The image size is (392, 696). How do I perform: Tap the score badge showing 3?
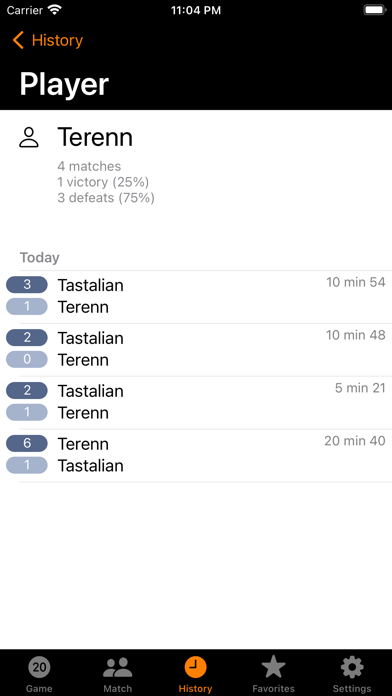tap(27, 285)
